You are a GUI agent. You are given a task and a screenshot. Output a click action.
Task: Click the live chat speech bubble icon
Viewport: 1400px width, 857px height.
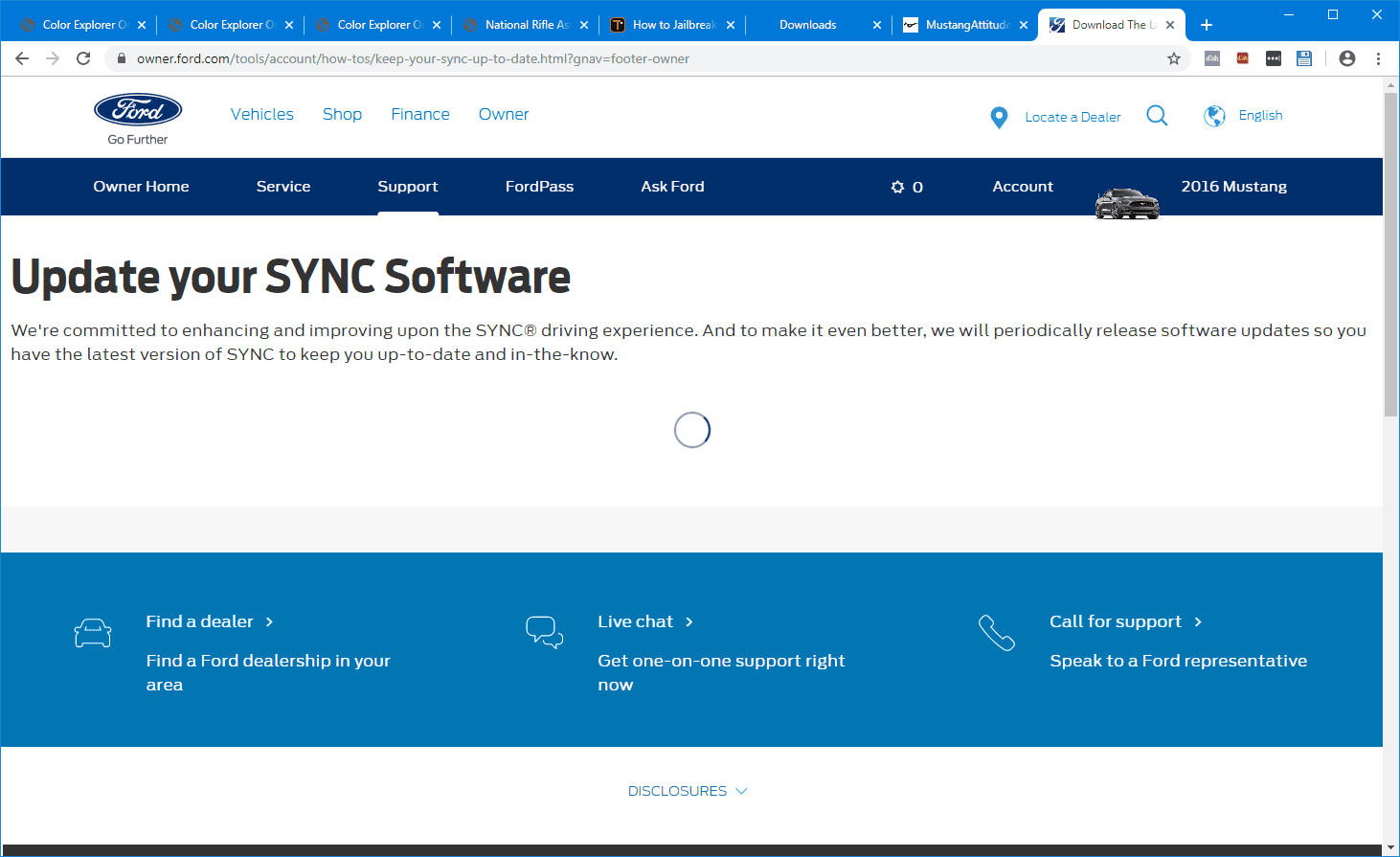coord(545,632)
